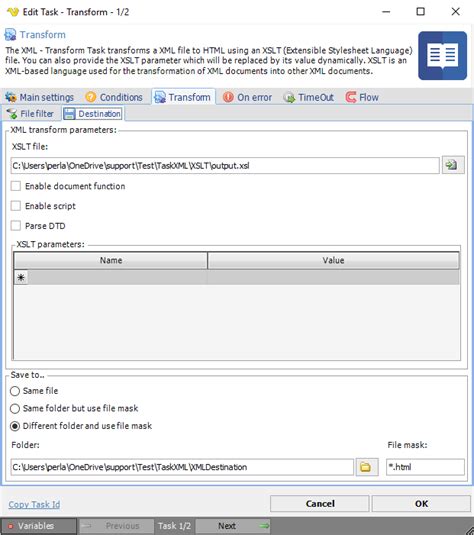The height and width of the screenshot is (535, 474).
Task: Open the On error tab
Action: click(247, 97)
